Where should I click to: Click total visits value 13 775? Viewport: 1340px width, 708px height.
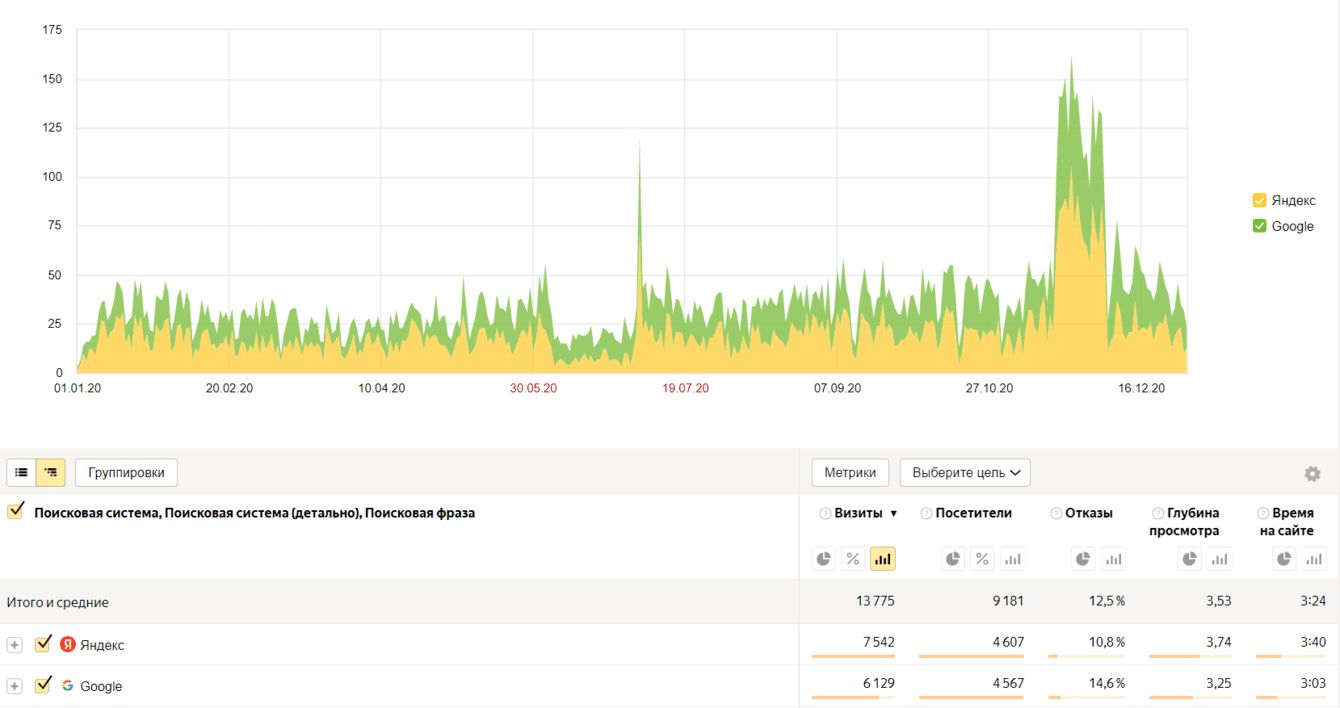pyautogui.click(x=875, y=601)
